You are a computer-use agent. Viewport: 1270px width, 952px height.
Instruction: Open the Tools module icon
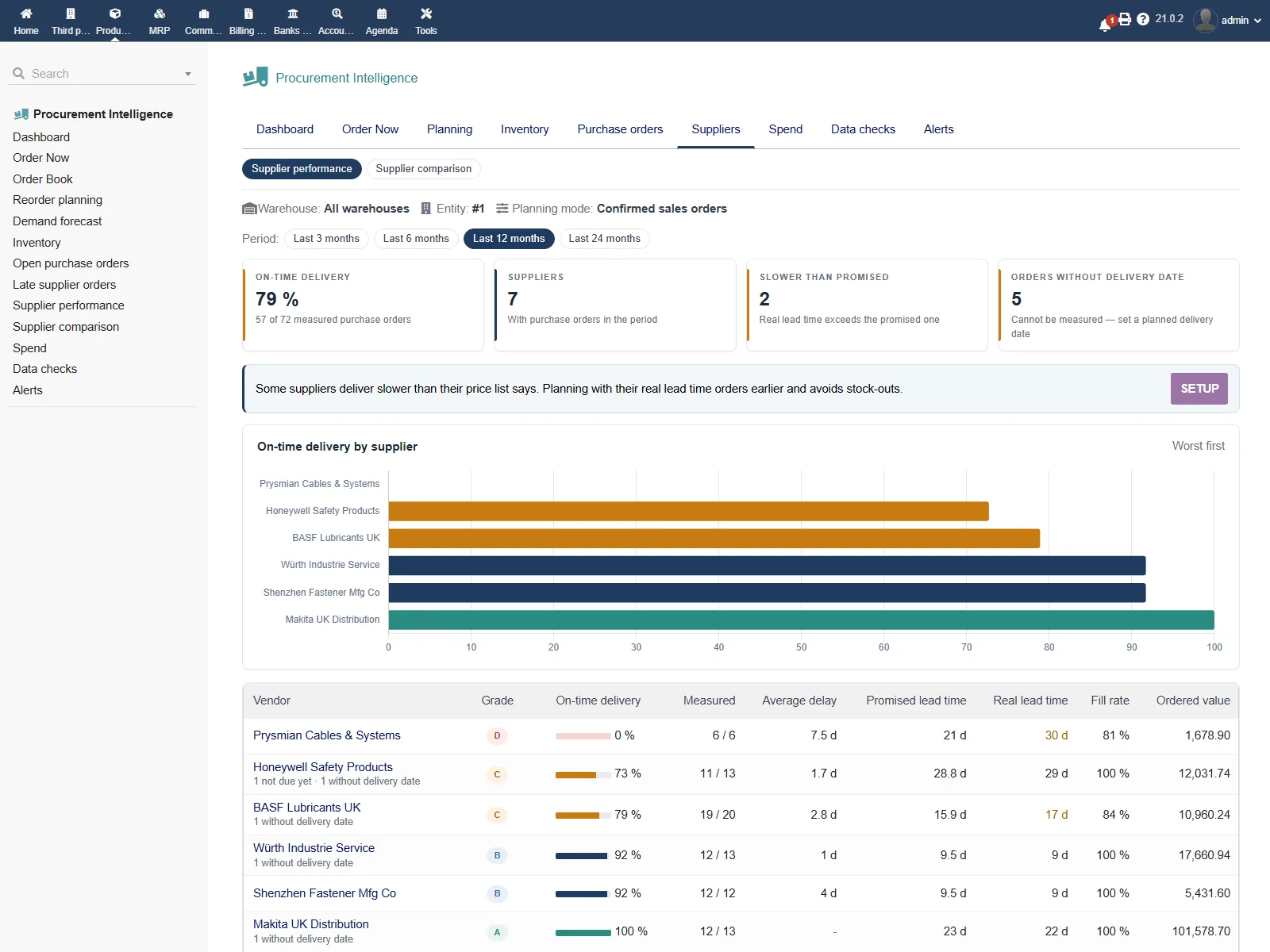click(426, 13)
